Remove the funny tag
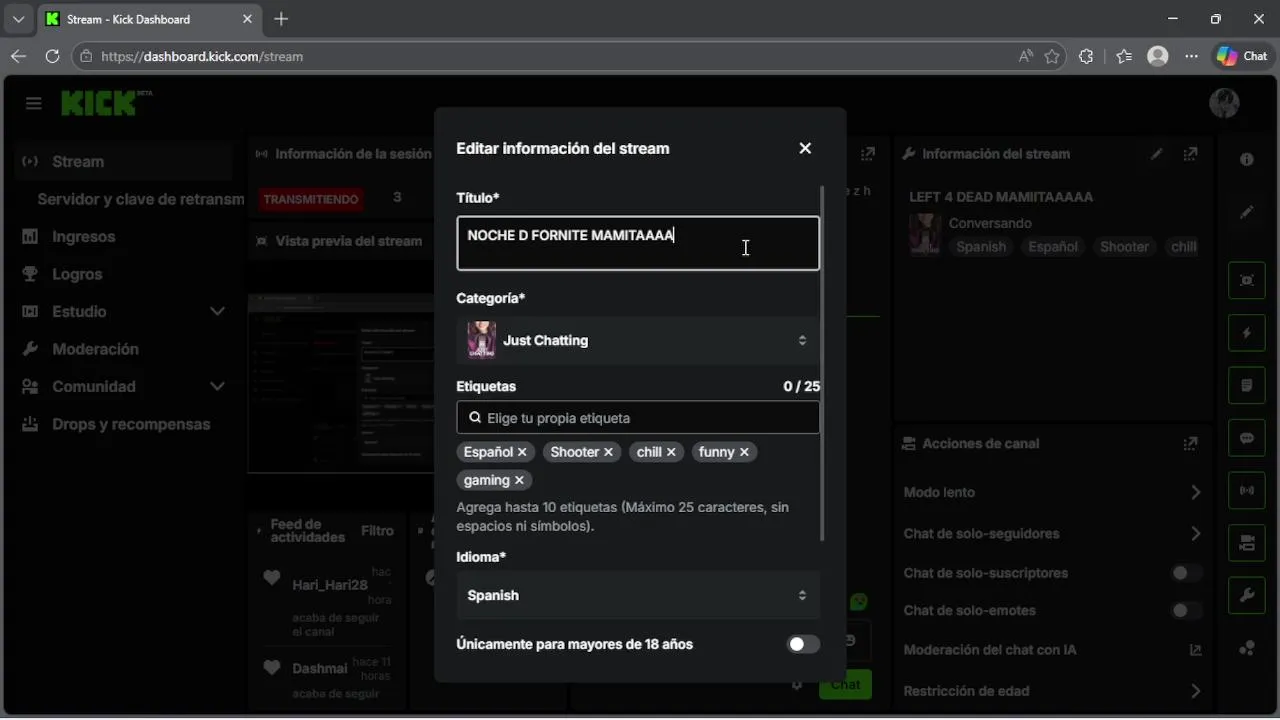Image resolution: width=1280 pixels, height=720 pixels. 744,452
